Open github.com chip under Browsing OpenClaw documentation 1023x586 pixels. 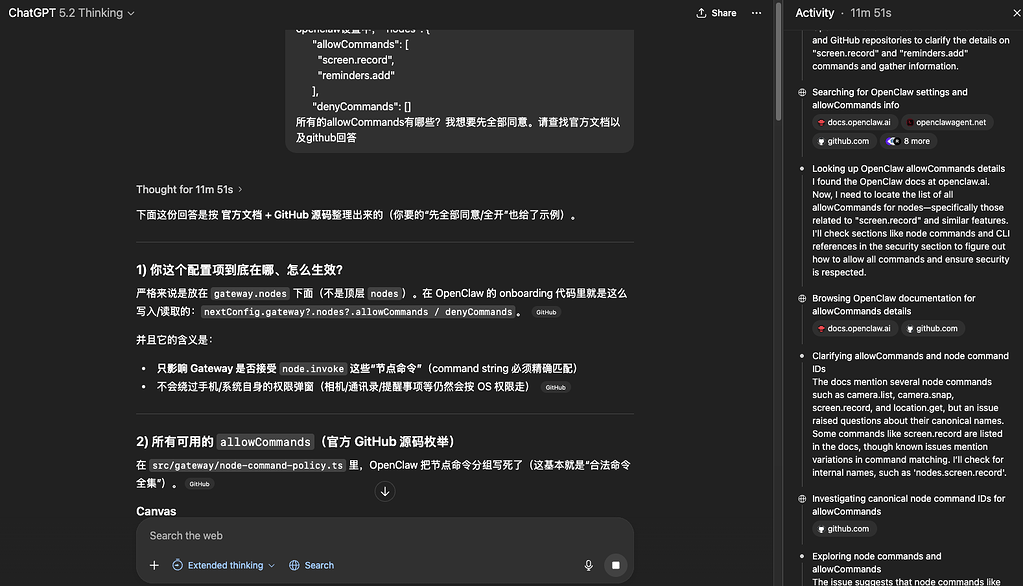coord(932,328)
